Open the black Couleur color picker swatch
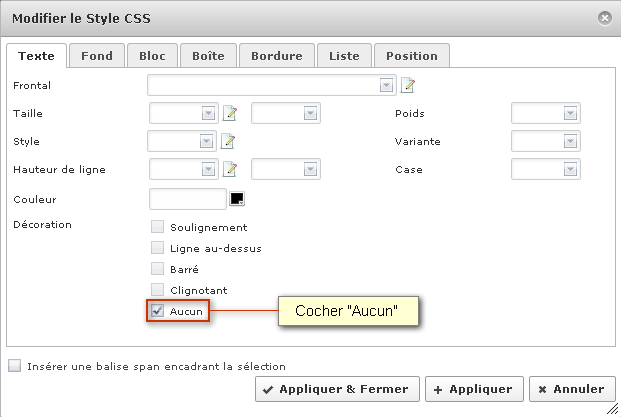 pyautogui.click(x=237, y=199)
